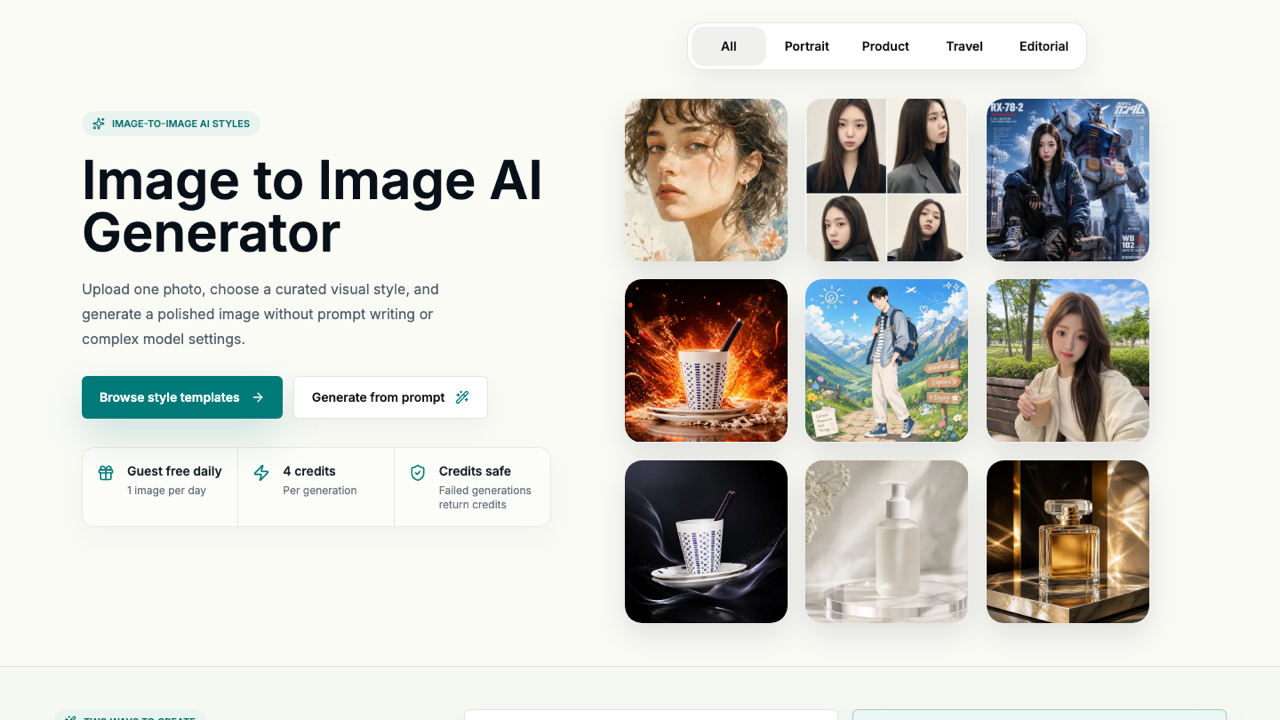Click the Guest free daily text
The height and width of the screenshot is (720, 1280).
coord(174,471)
